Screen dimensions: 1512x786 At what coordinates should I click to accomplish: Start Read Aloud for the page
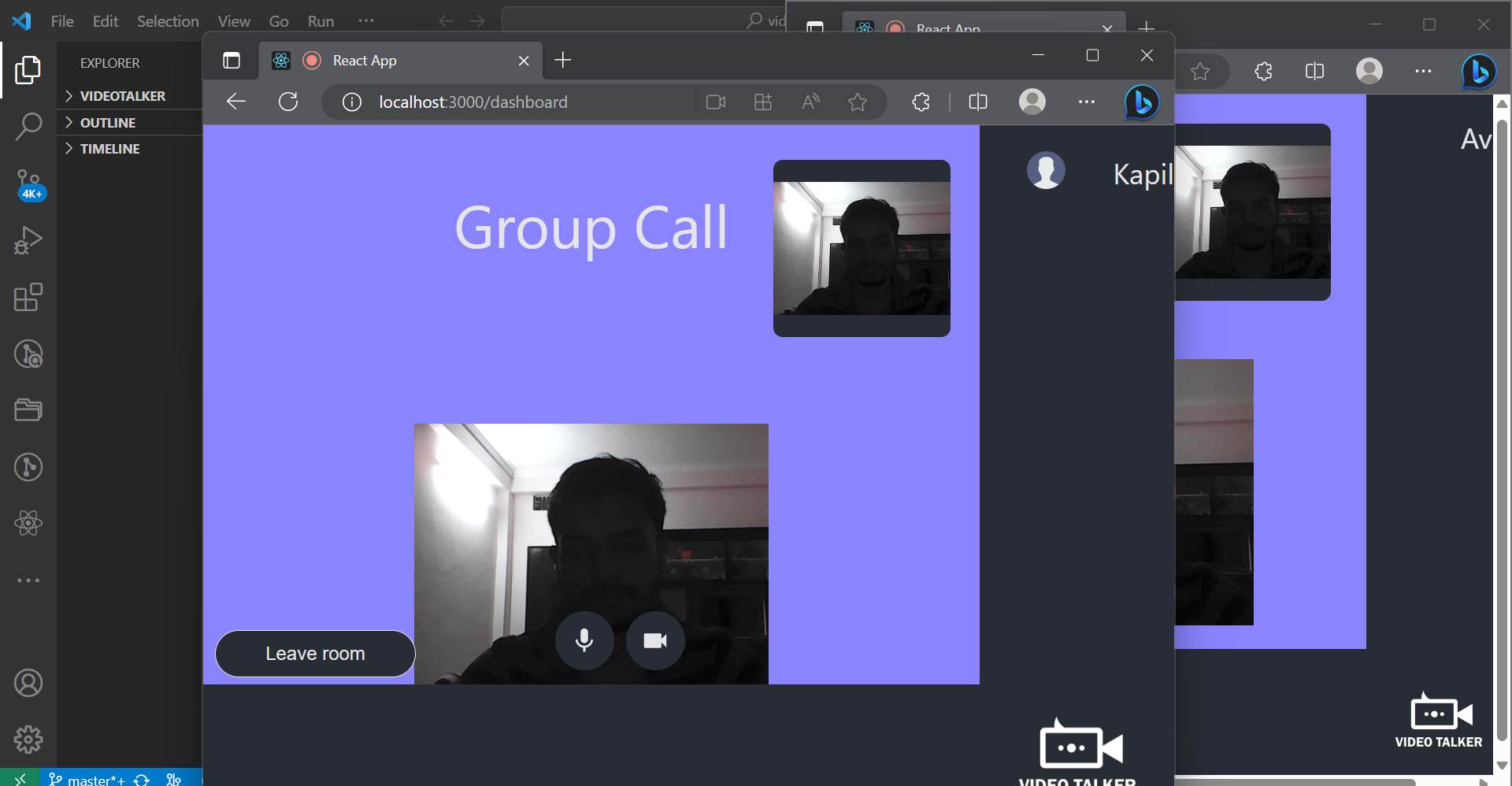(810, 102)
